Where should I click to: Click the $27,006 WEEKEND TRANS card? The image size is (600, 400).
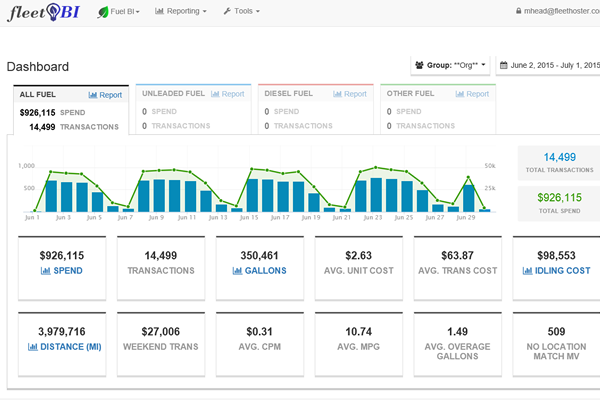[161, 344]
